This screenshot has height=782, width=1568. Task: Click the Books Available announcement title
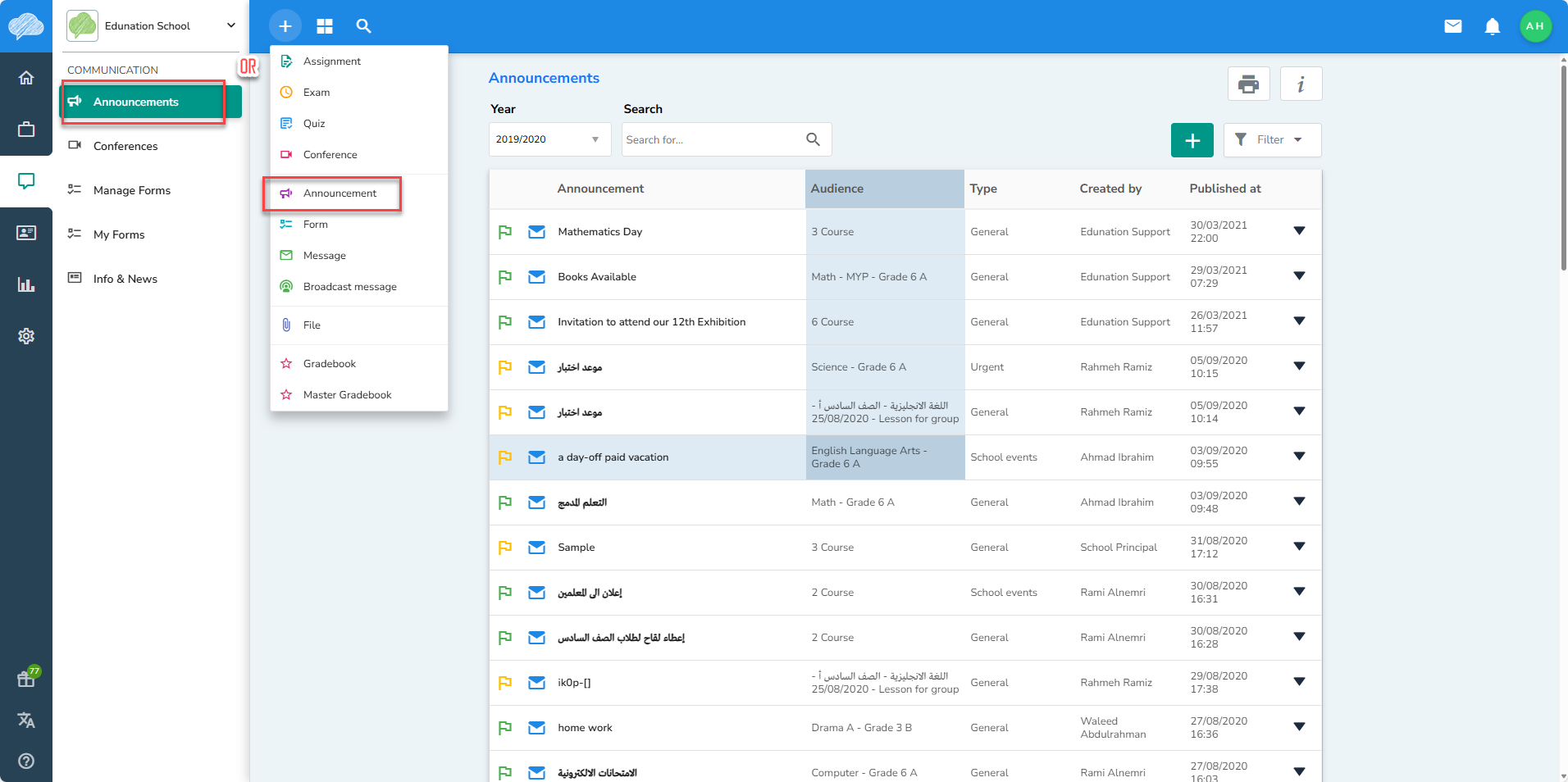click(x=597, y=277)
